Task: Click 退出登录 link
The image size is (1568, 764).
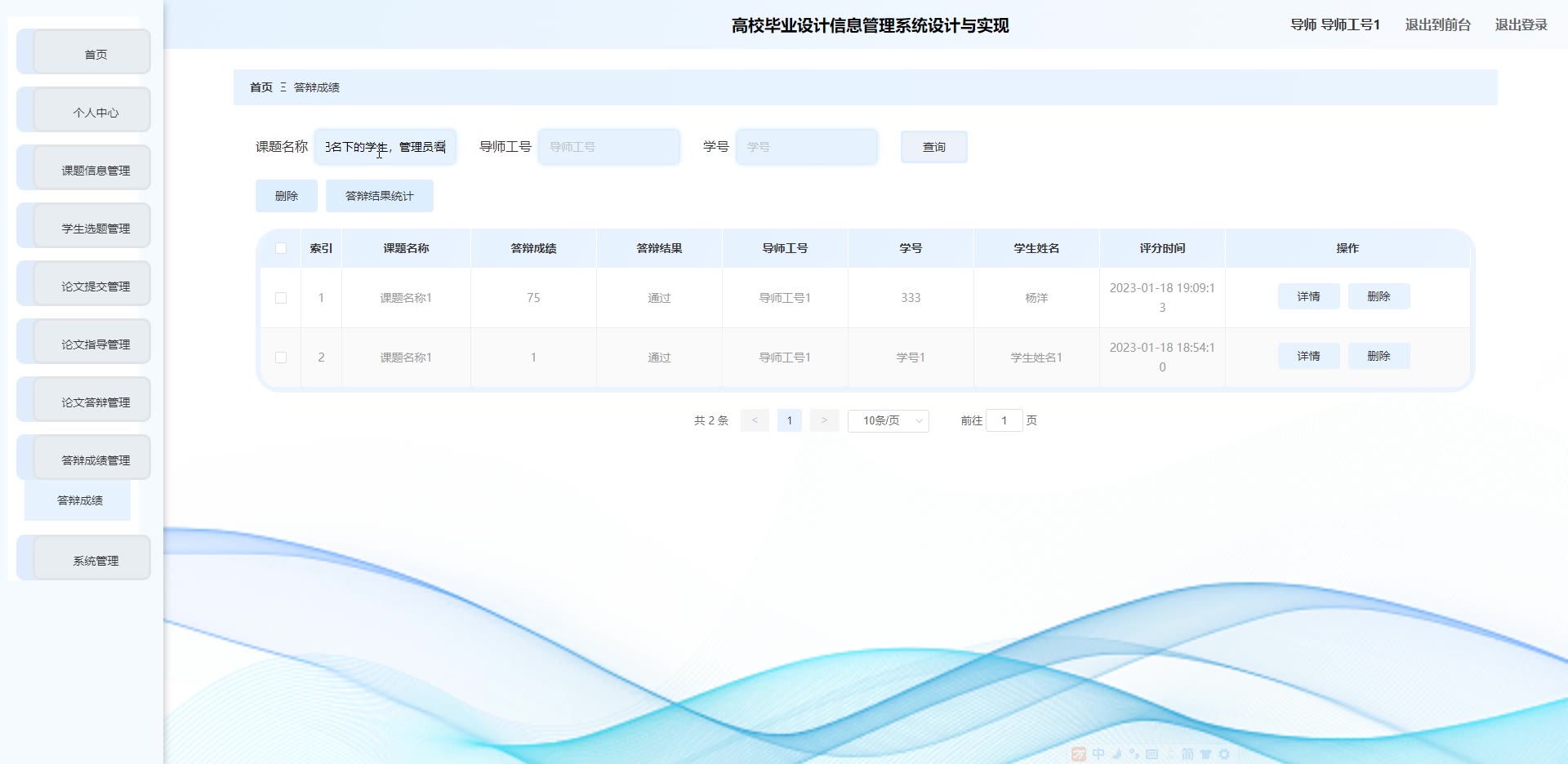Action: pos(1521,25)
